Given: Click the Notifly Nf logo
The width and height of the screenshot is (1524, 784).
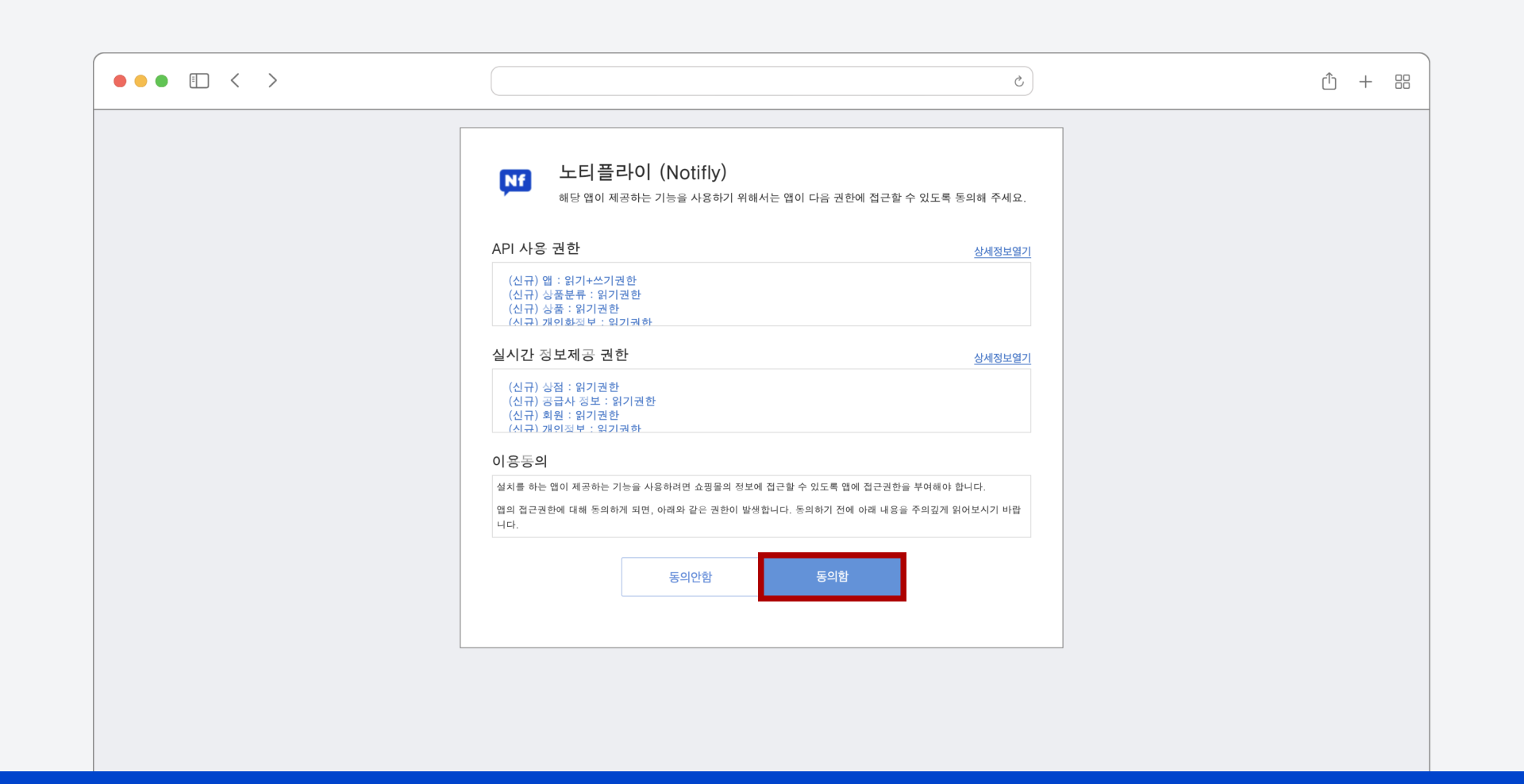Looking at the screenshot, I should (515, 182).
